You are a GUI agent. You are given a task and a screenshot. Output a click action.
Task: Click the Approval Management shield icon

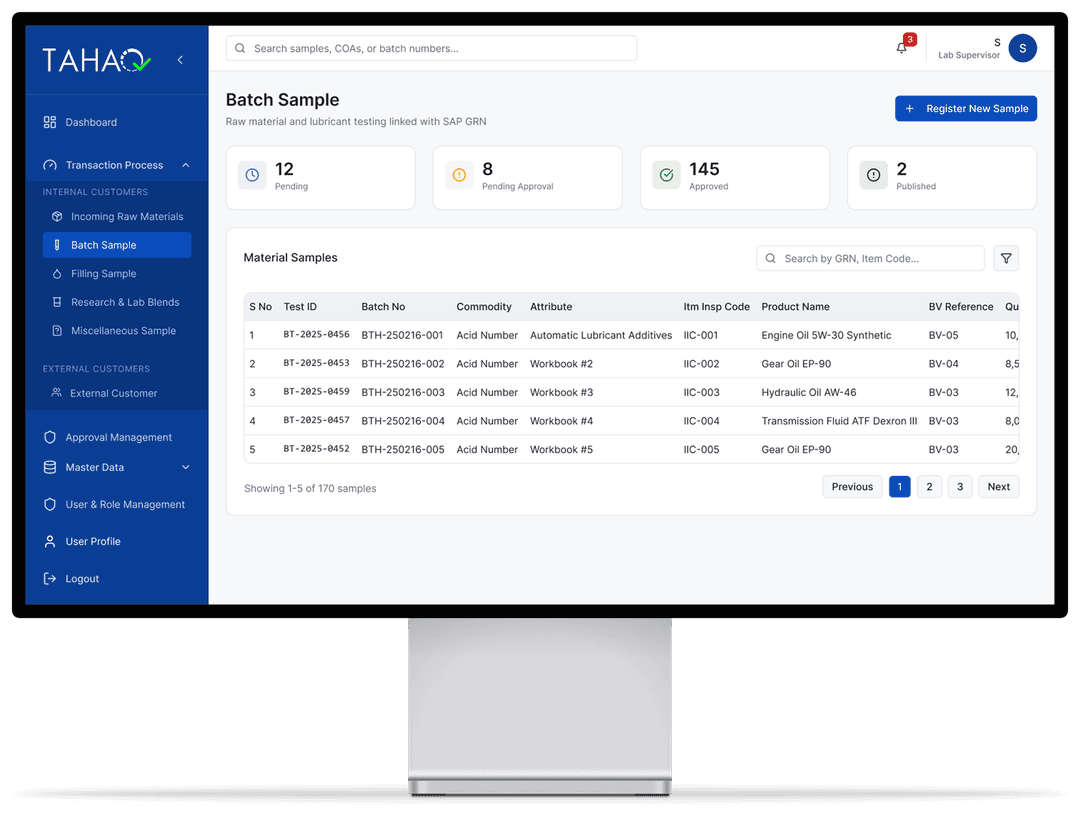(x=50, y=437)
